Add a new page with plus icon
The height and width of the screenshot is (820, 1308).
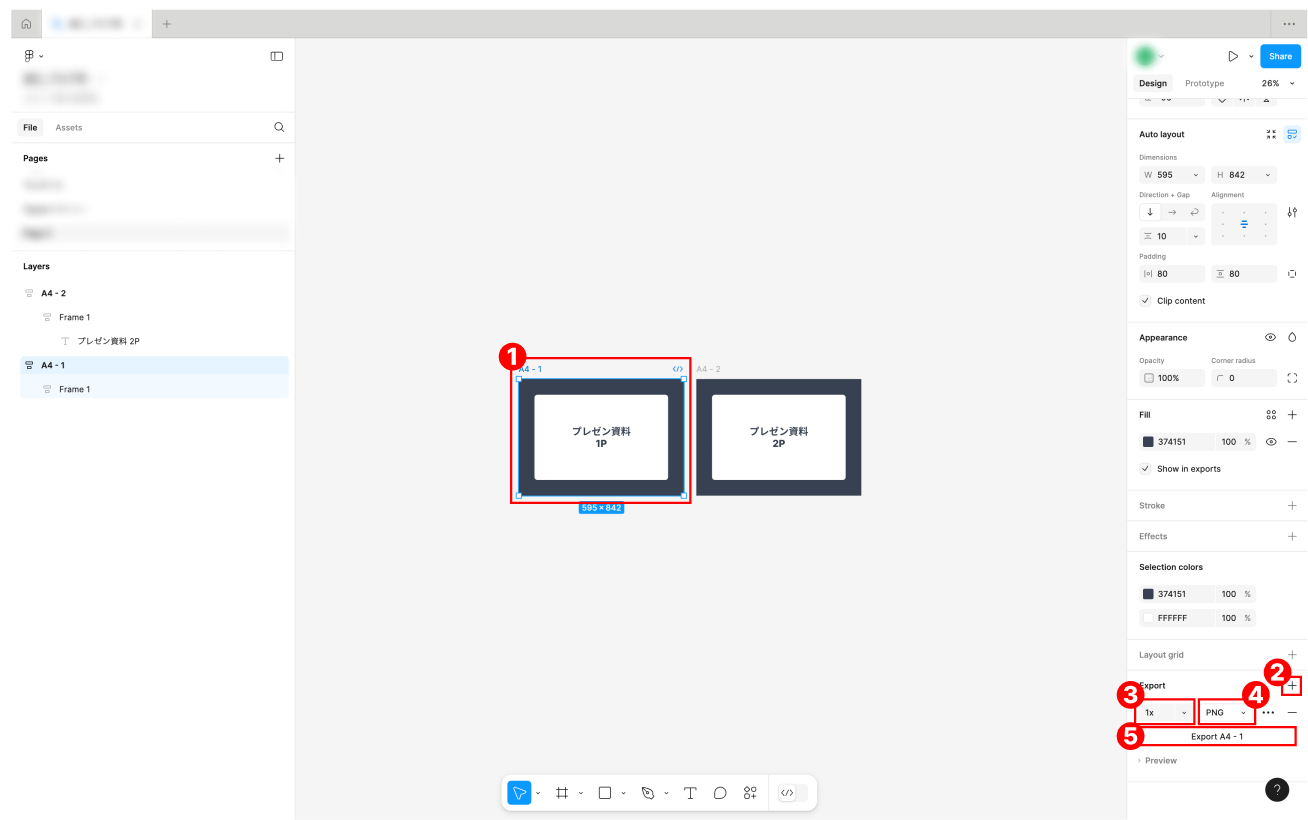(x=279, y=158)
